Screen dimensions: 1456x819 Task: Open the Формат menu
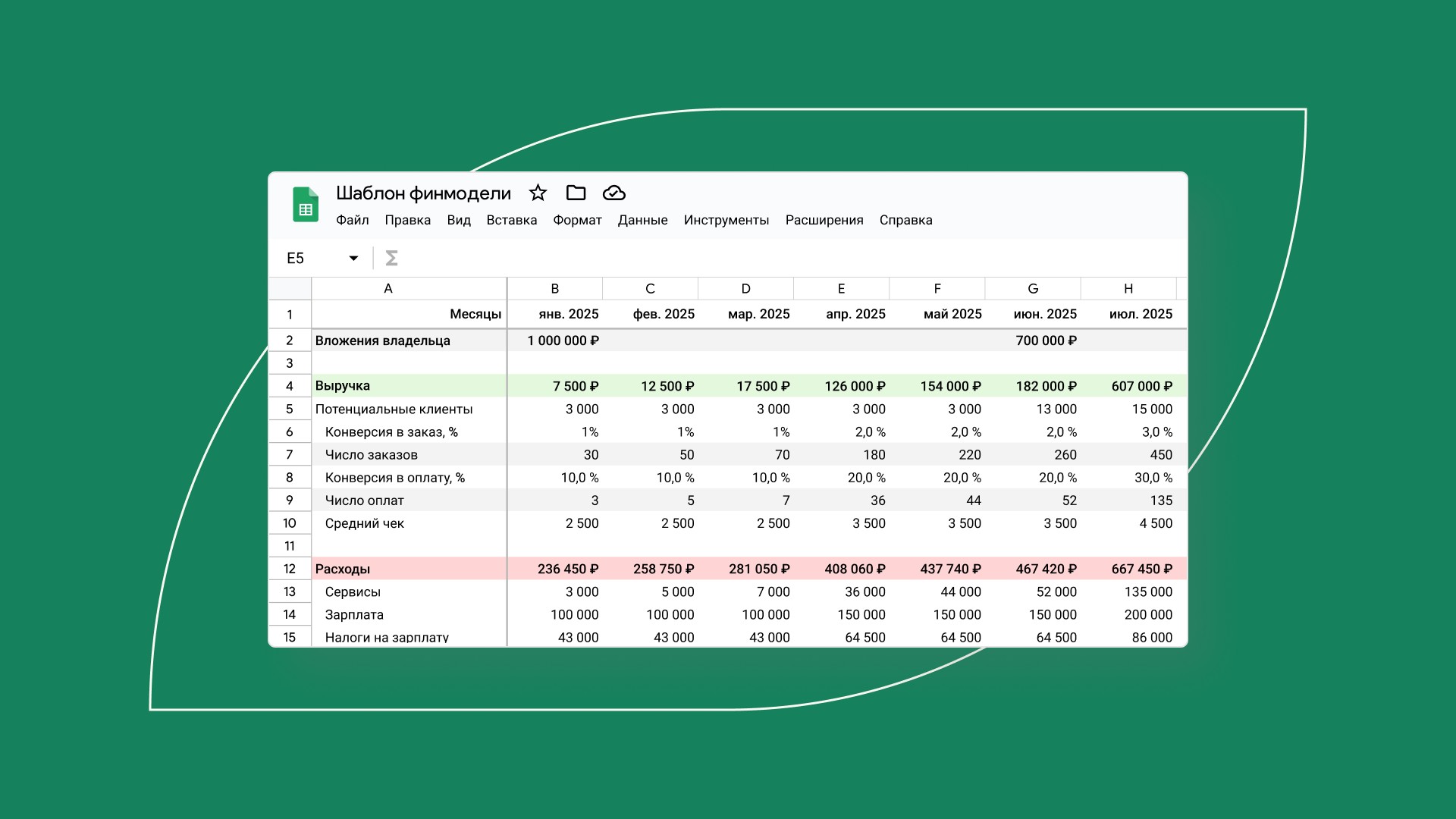click(x=577, y=220)
